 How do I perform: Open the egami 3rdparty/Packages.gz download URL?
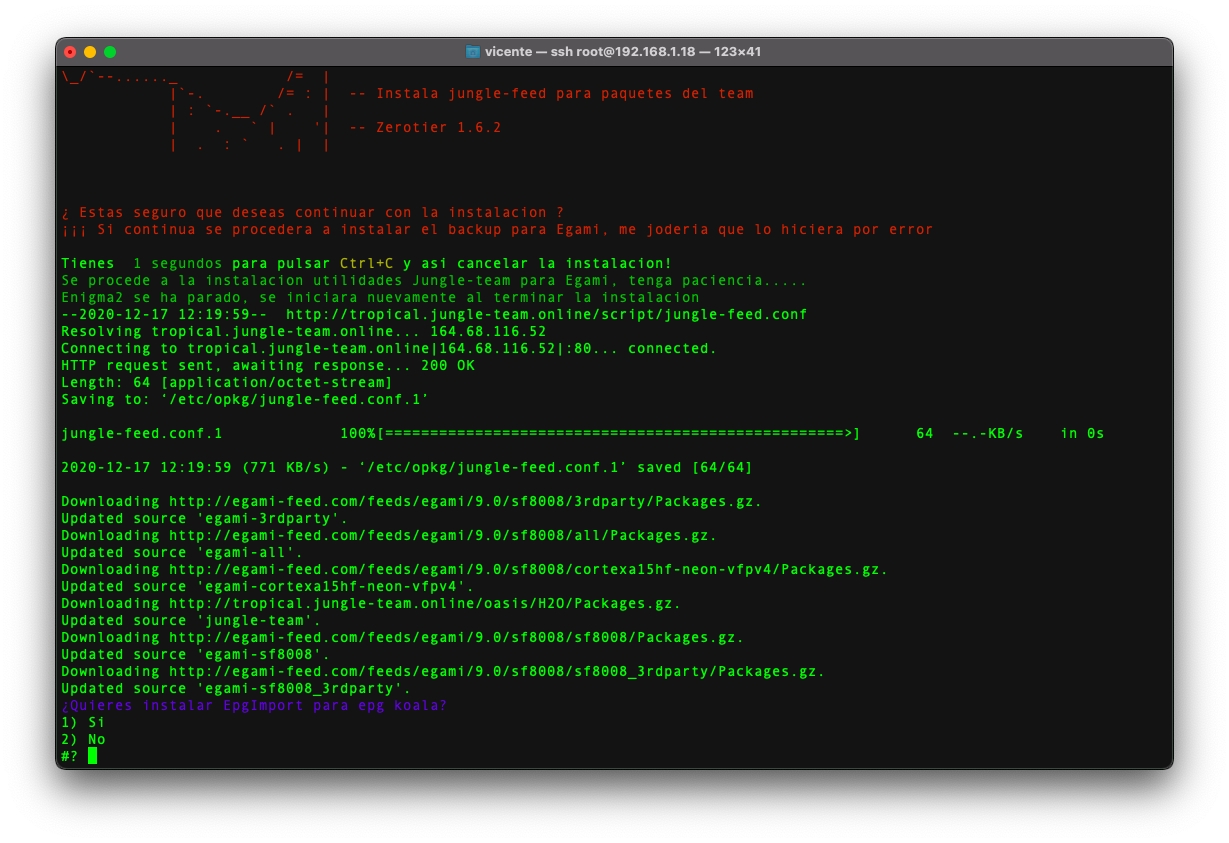[x=465, y=502]
